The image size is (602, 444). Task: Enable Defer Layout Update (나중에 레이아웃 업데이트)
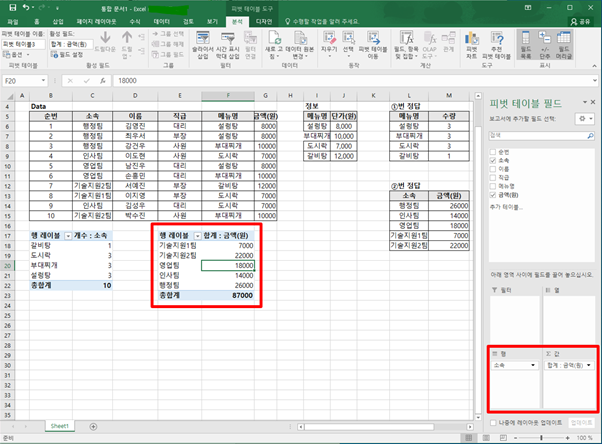[493, 422]
